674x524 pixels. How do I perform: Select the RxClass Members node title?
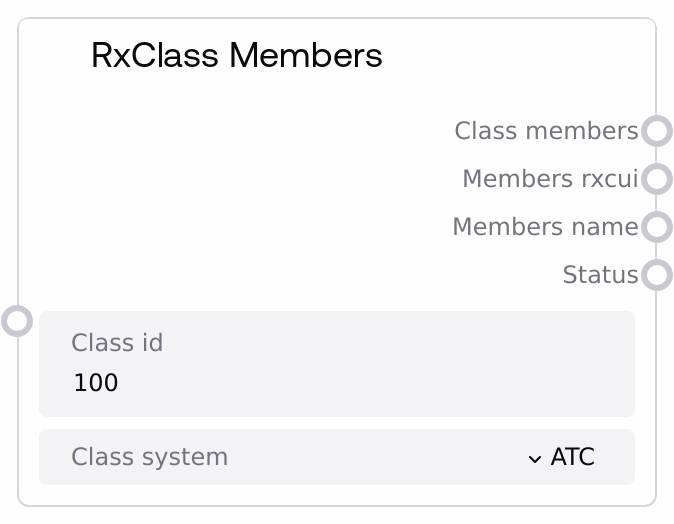click(236, 55)
